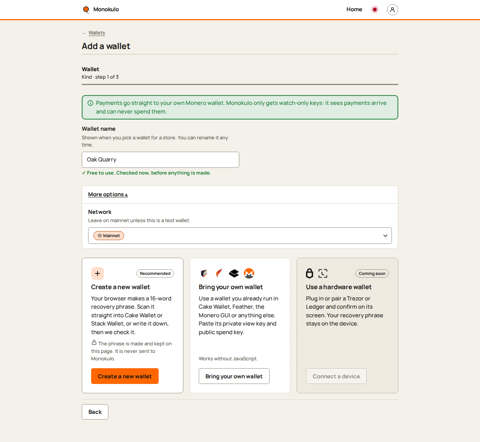
Task: Click the orange Monero logo icon
Action: click(x=249, y=273)
